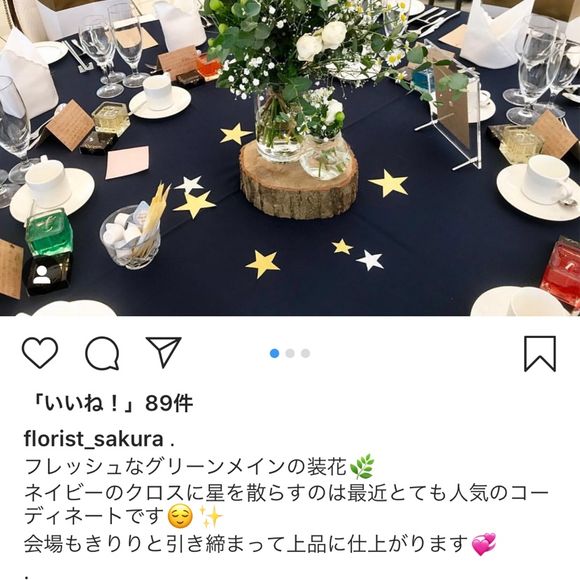Tap the pink hearts emoji ending the caption
Viewport: 580px width, 580px height.
484,544
